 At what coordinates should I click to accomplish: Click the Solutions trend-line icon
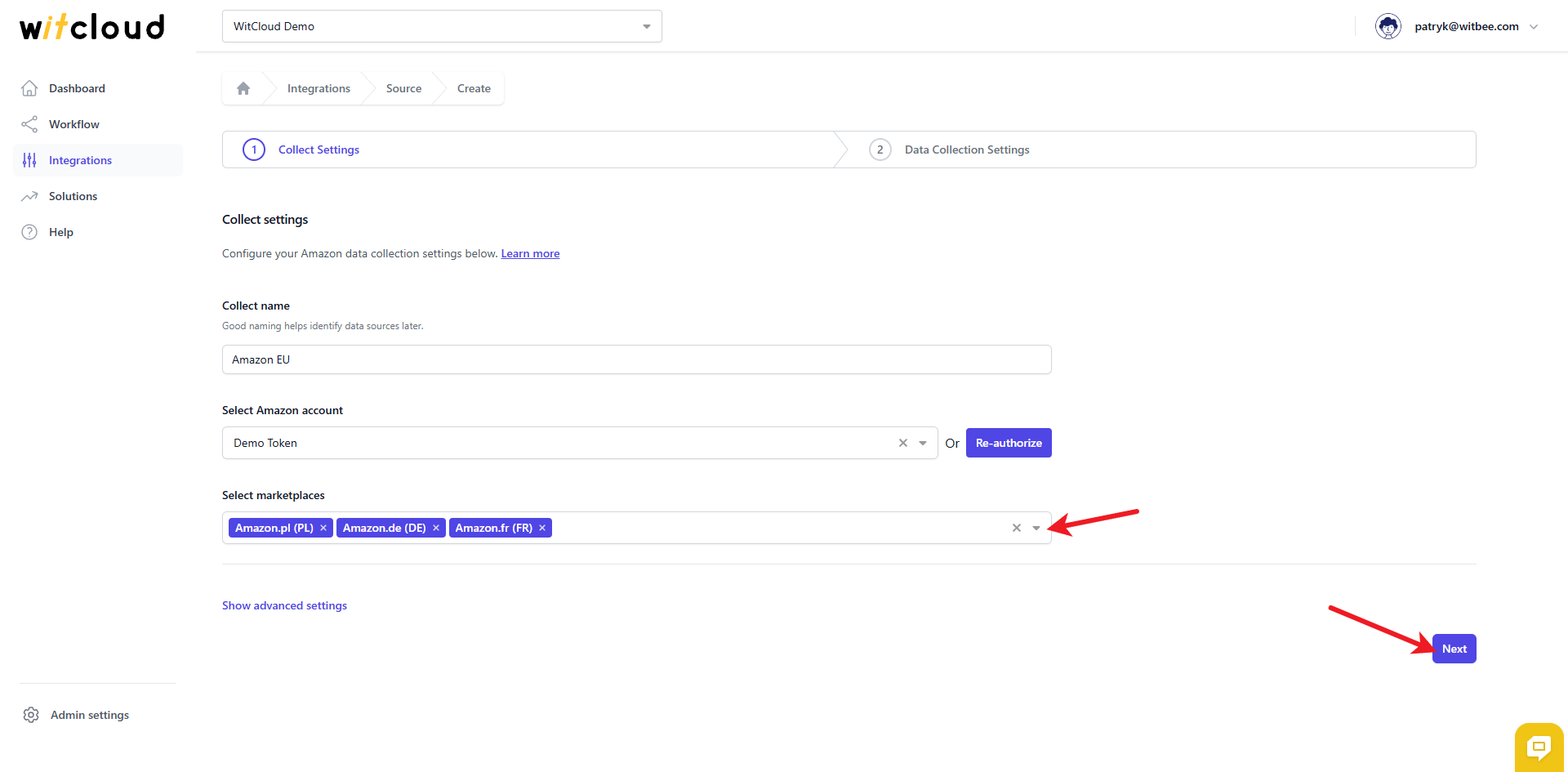tap(29, 196)
